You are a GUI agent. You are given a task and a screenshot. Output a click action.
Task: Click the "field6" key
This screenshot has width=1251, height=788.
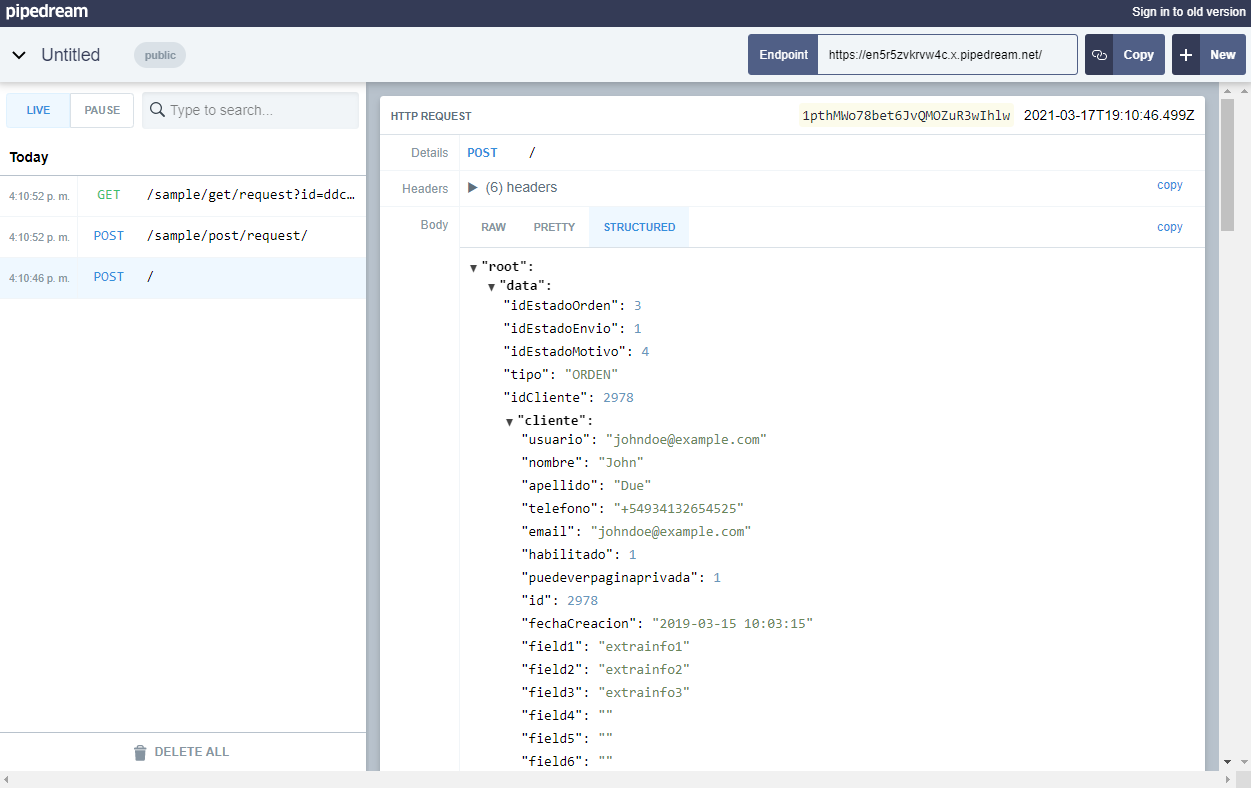[552, 762]
